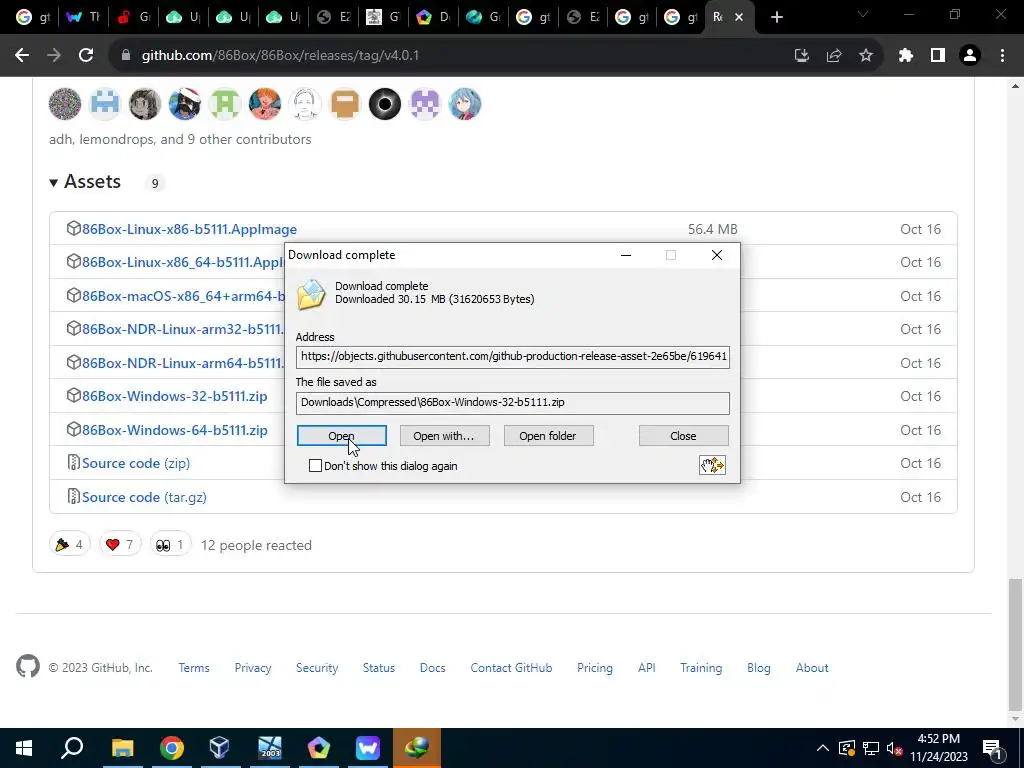Click the heart reaction with 7
The image size is (1024, 768).
pos(120,545)
